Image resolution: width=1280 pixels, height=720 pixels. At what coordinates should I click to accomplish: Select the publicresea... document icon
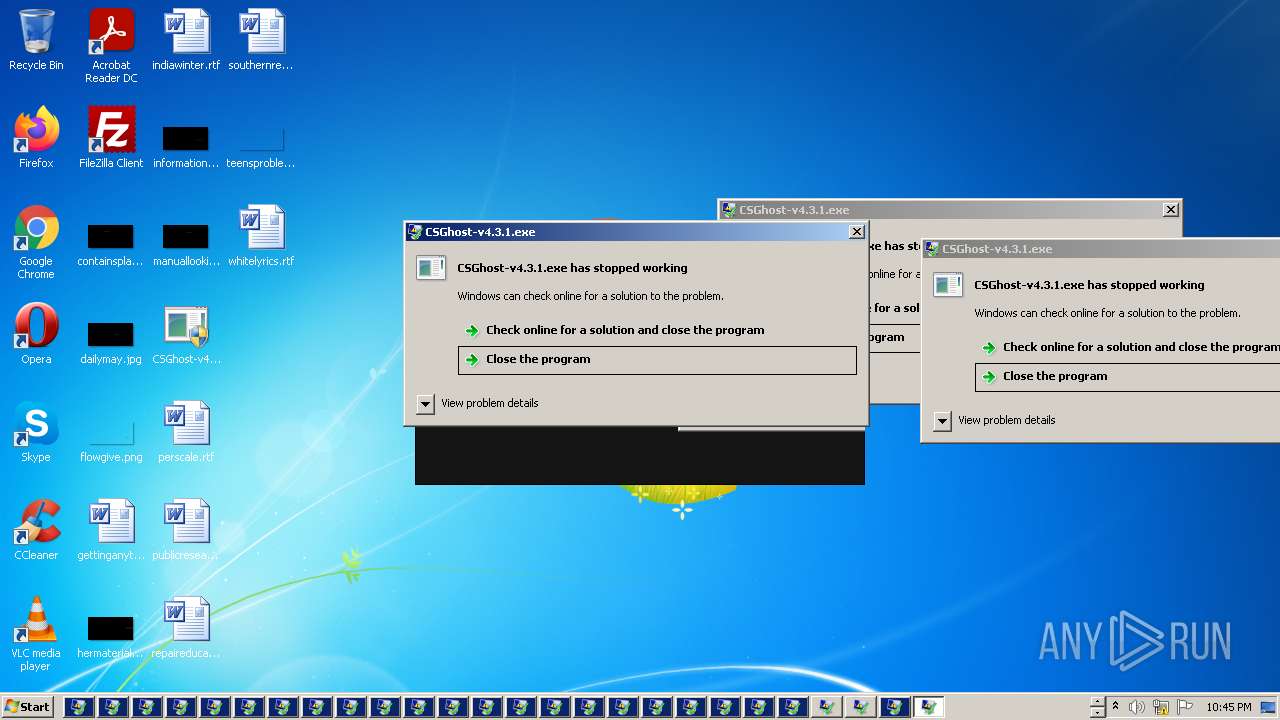pyautogui.click(x=186, y=530)
